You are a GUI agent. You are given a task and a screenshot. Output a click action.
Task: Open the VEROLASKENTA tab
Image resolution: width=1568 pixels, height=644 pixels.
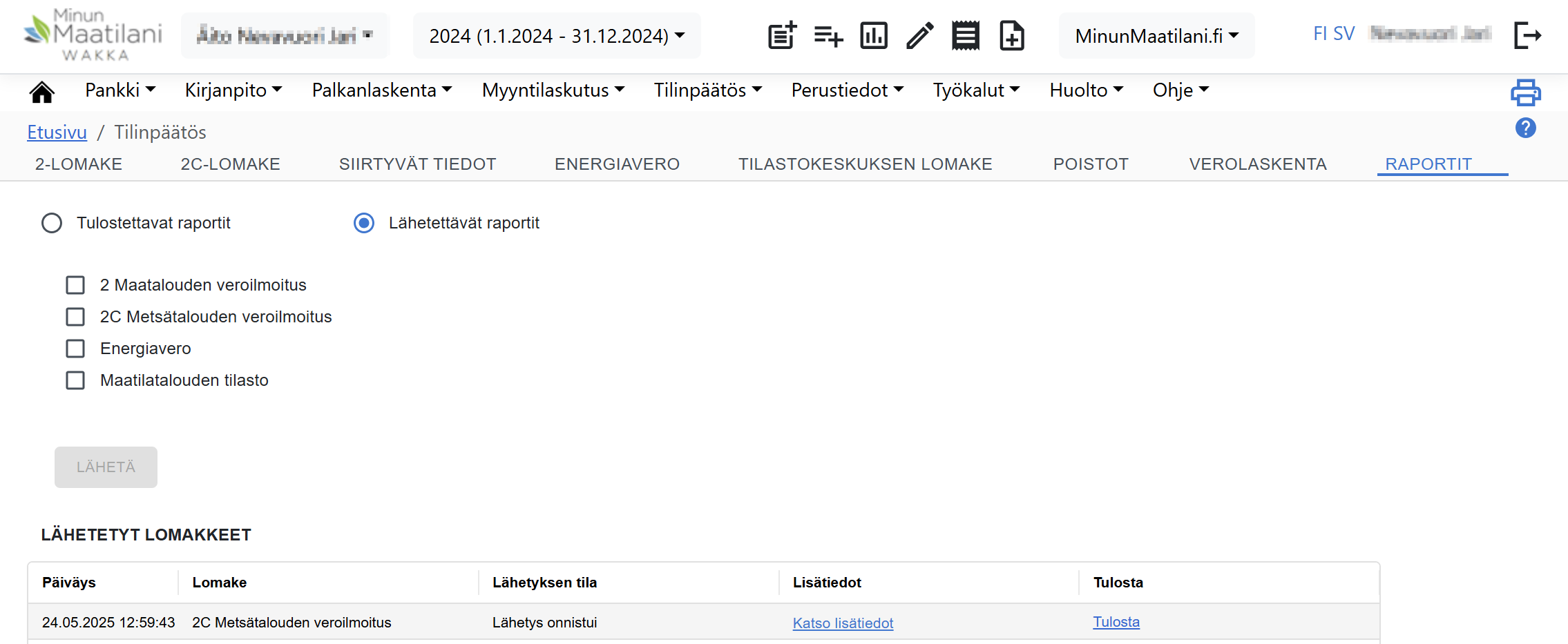click(1258, 164)
